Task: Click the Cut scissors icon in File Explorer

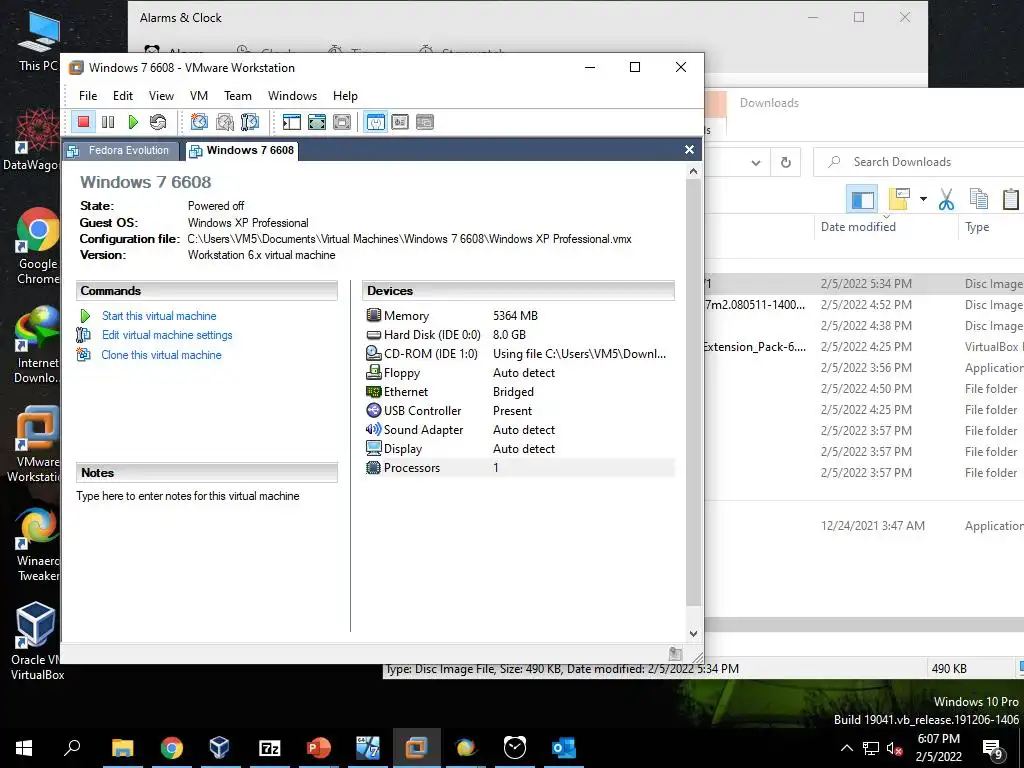Action: click(946, 199)
